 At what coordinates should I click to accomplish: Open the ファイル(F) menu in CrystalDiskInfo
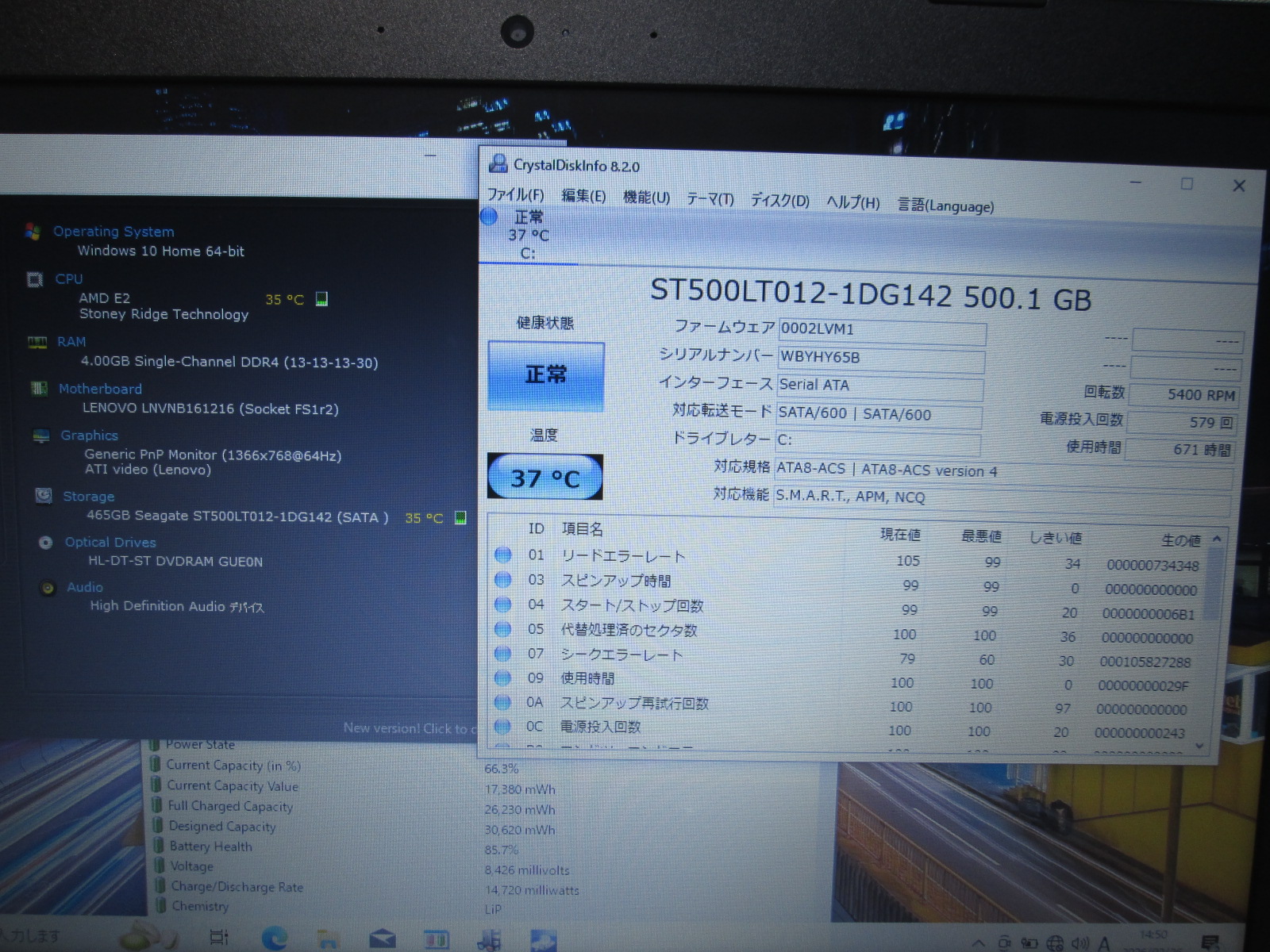point(515,194)
